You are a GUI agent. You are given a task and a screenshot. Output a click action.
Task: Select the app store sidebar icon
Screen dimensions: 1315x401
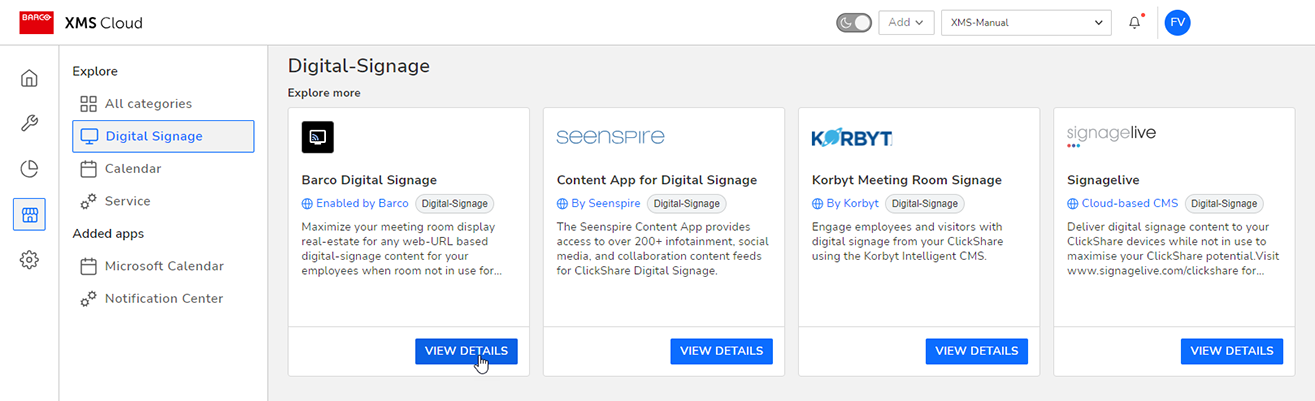(29, 214)
